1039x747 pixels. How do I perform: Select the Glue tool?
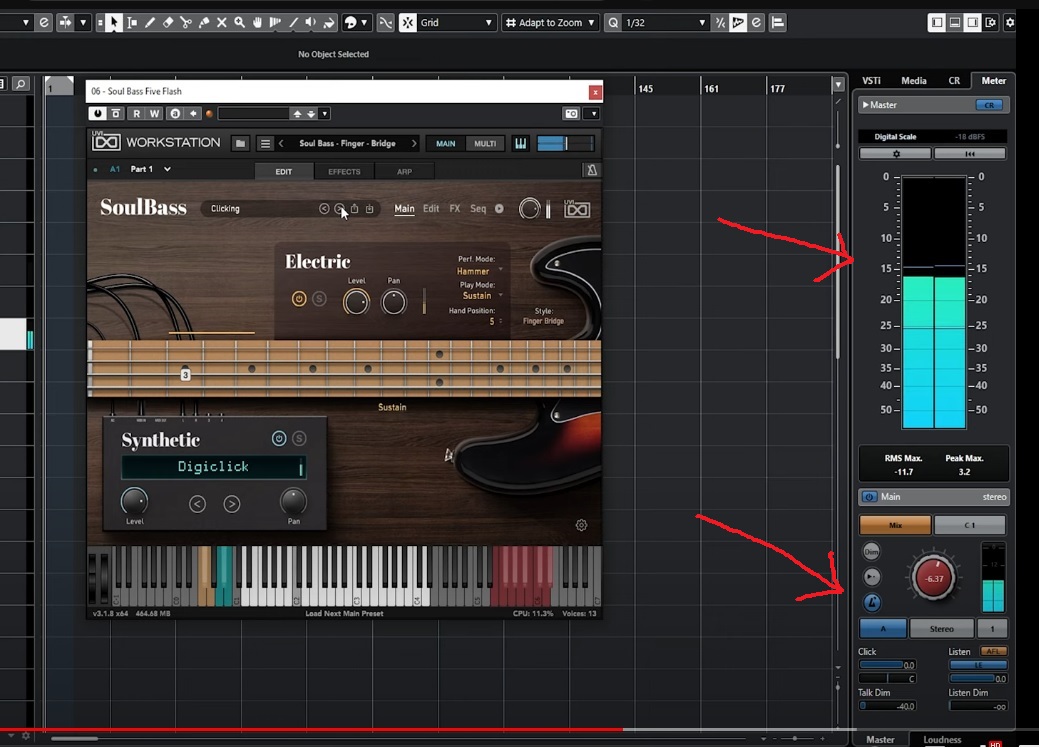pyautogui.click(x=203, y=23)
